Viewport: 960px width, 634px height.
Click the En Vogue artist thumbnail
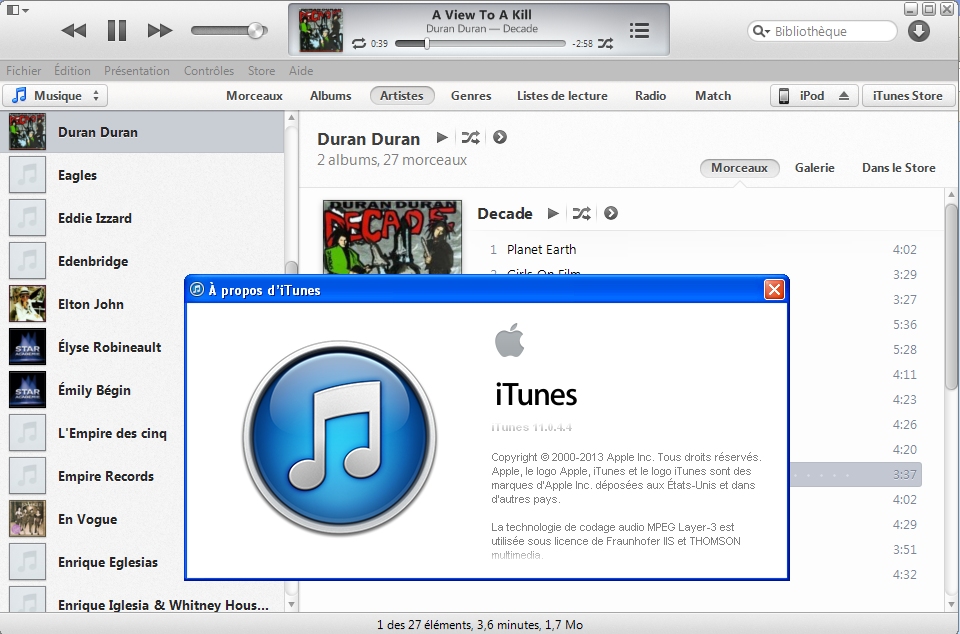(x=27, y=518)
